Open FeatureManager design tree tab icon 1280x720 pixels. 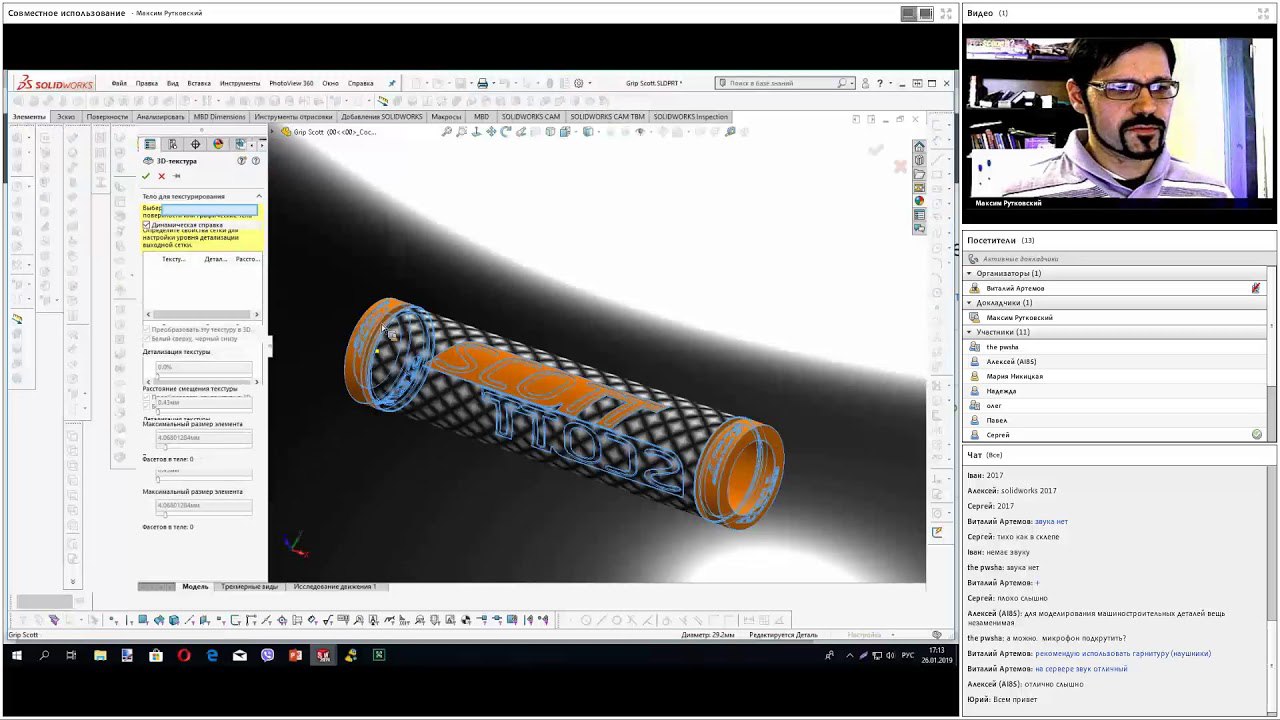150,145
